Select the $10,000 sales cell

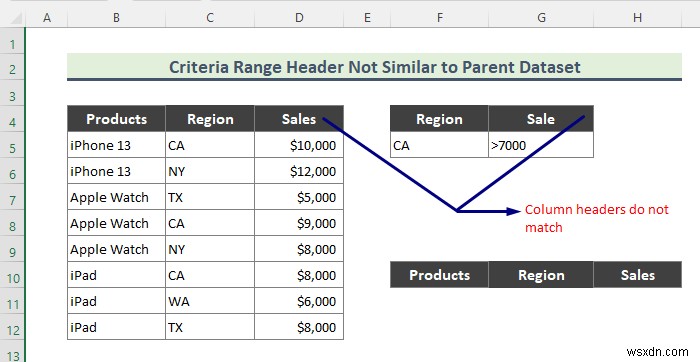coord(299,145)
